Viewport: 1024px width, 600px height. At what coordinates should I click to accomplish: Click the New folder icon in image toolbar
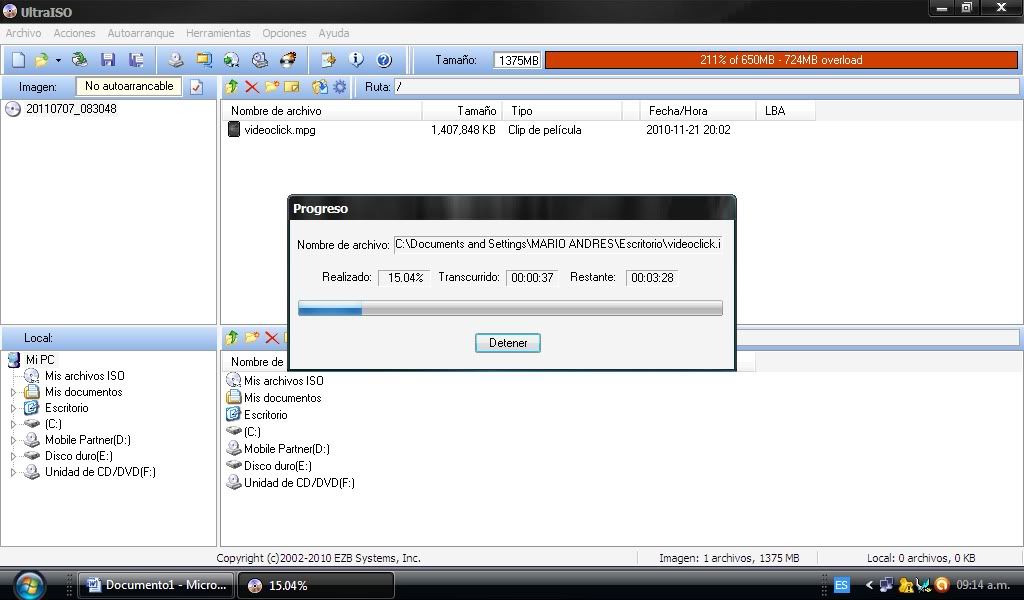[x=272, y=86]
